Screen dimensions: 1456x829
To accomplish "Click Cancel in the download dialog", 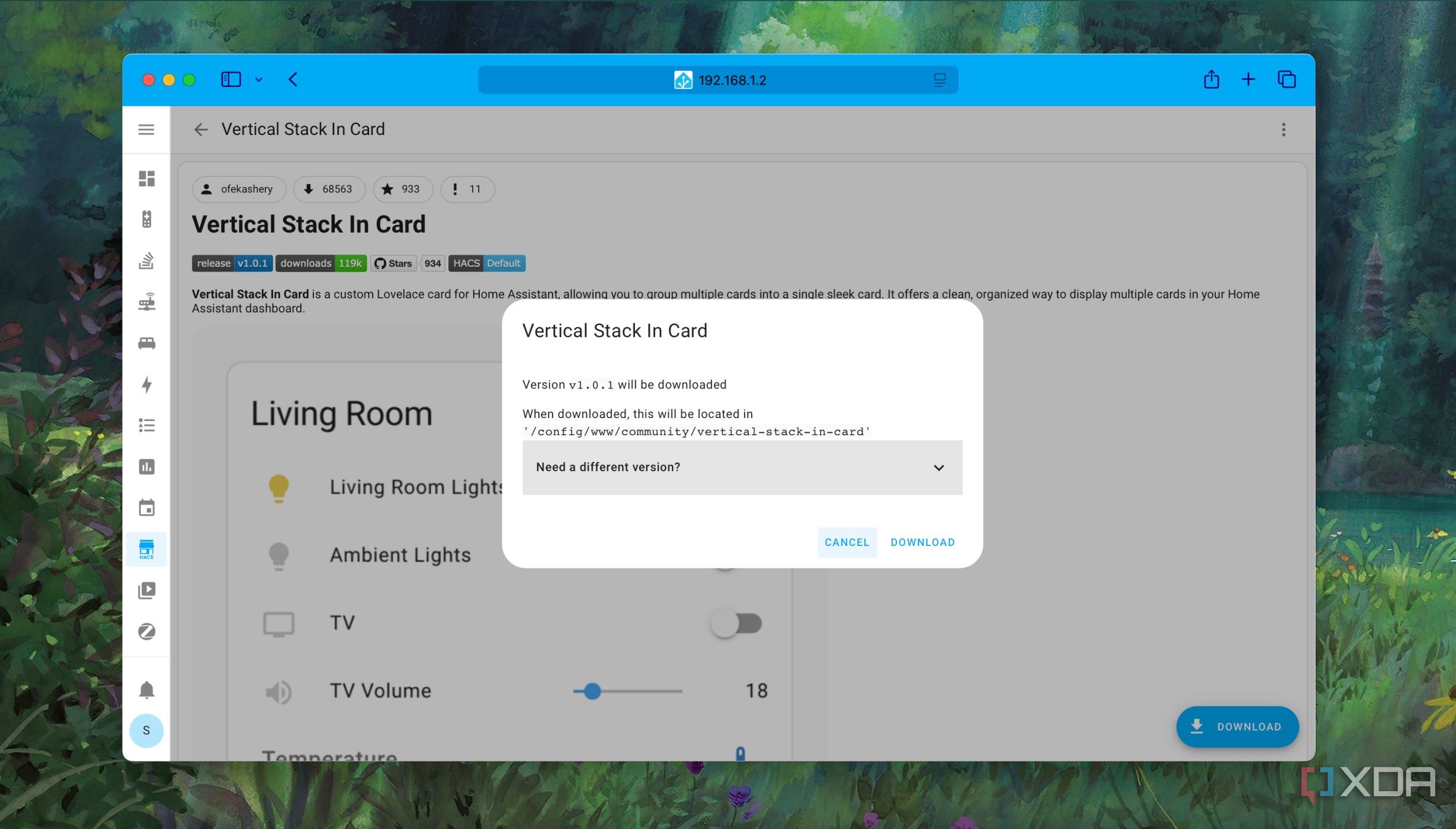I will [x=846, y=542].
